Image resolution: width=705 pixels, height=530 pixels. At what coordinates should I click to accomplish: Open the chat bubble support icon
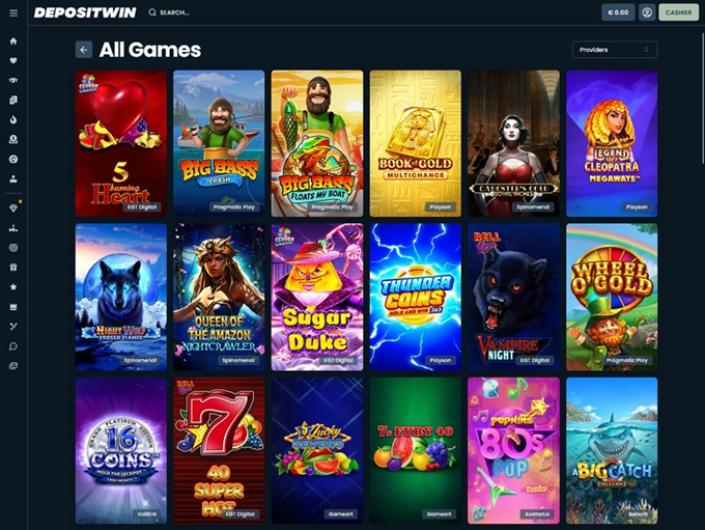tap(13, 346)
